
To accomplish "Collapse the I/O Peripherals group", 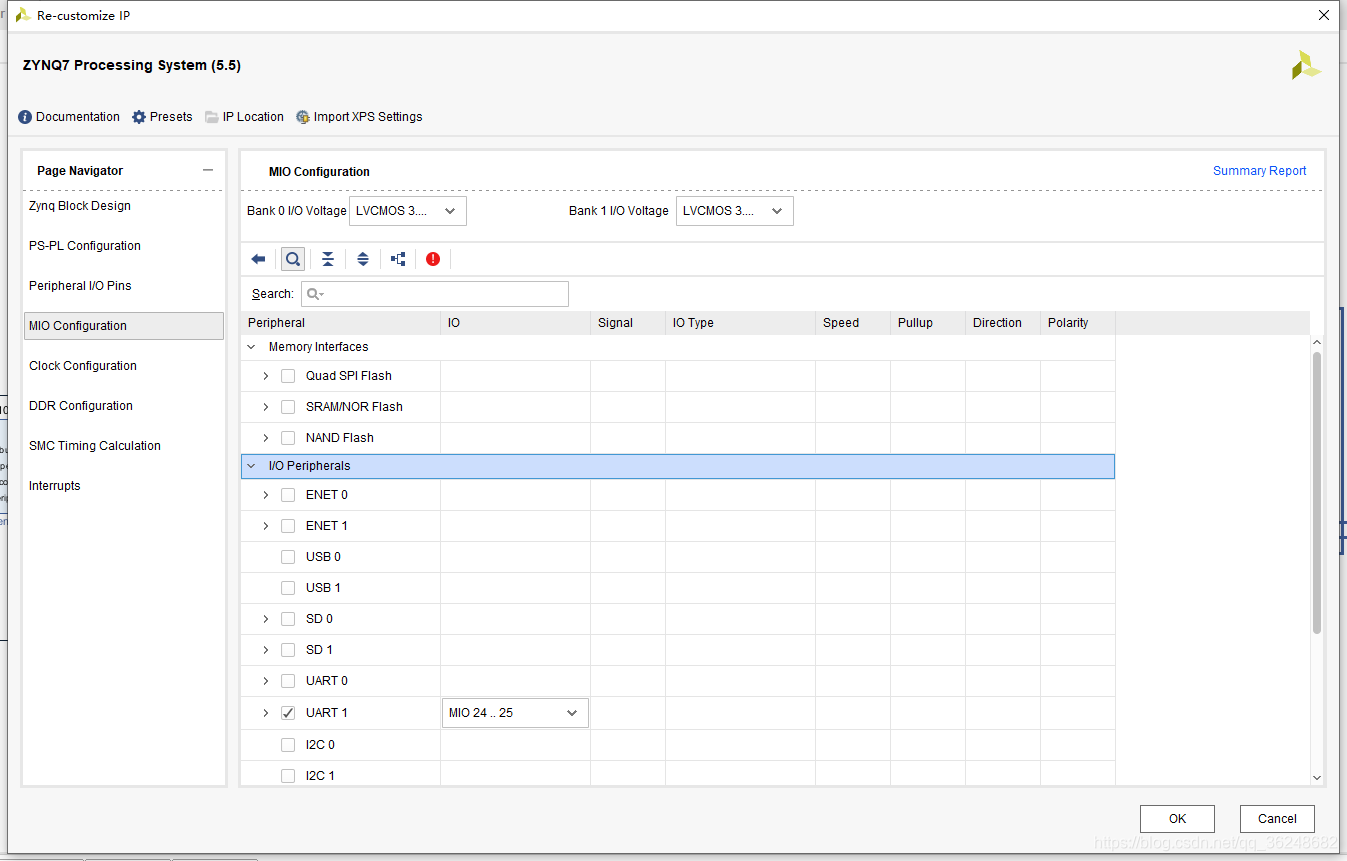I will (251, 466).
